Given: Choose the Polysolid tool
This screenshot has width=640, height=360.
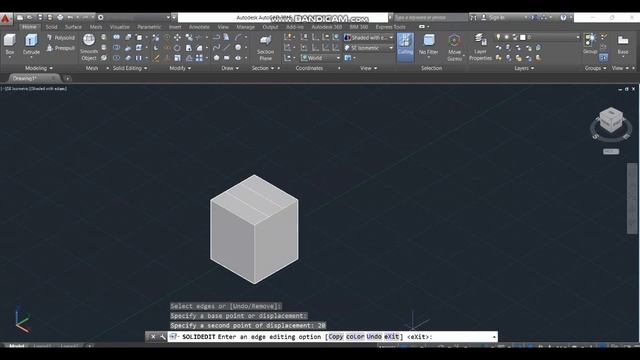Looking at the screenshot, I should [61, 38].
